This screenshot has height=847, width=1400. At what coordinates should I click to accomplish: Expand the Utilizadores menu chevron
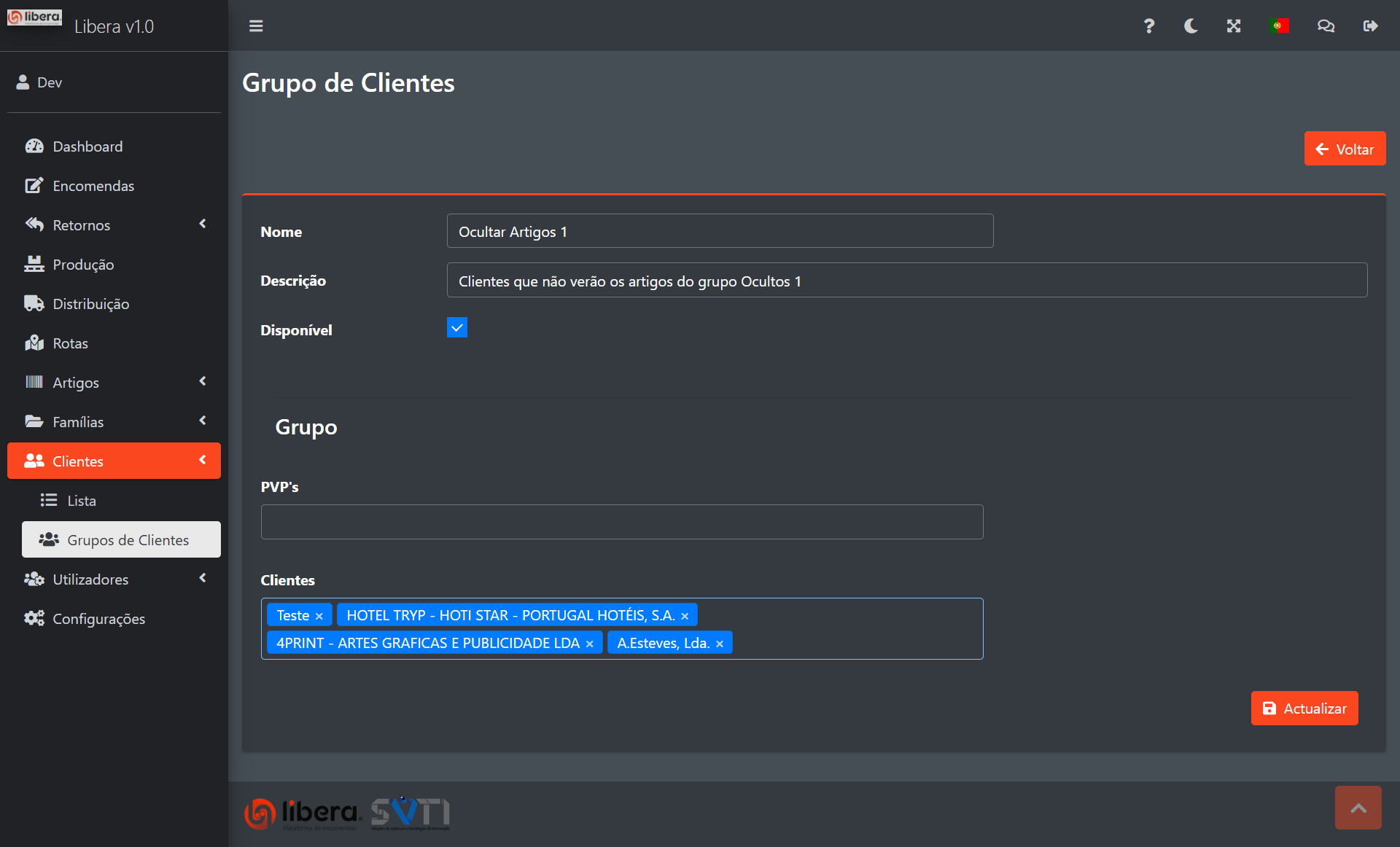tap(203, 578)
